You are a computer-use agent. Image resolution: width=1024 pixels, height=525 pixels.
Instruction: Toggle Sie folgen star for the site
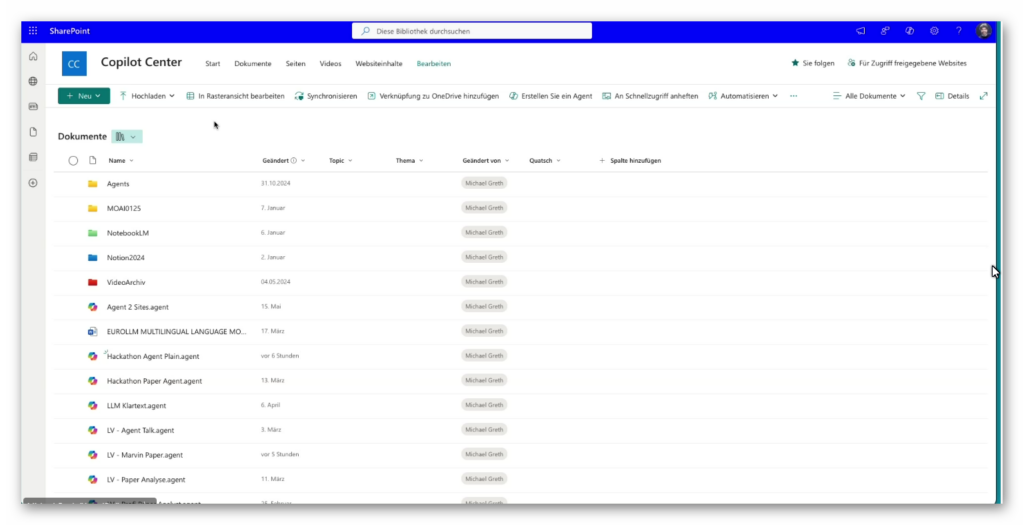point(812,63)
